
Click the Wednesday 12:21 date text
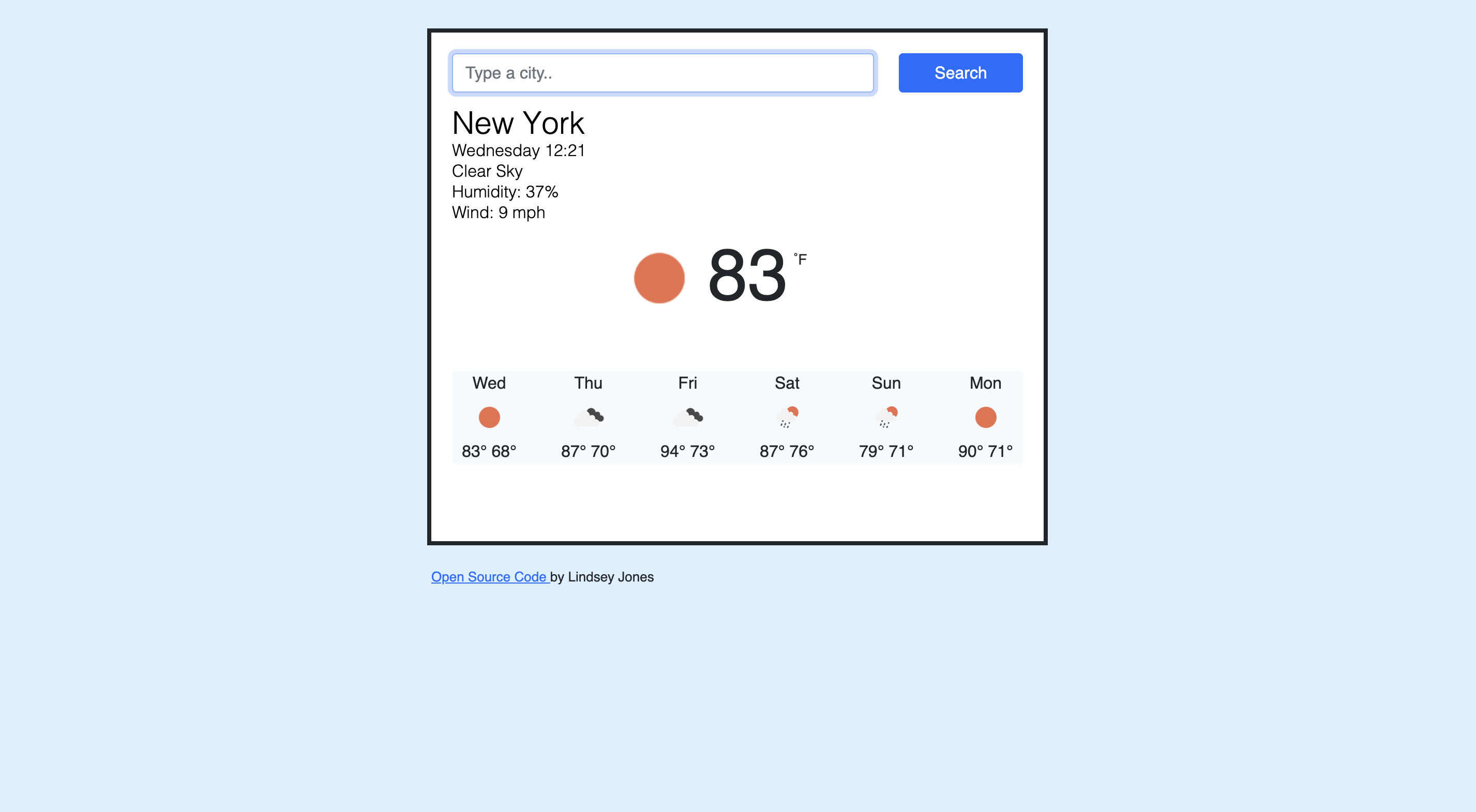tap(519, 150)
